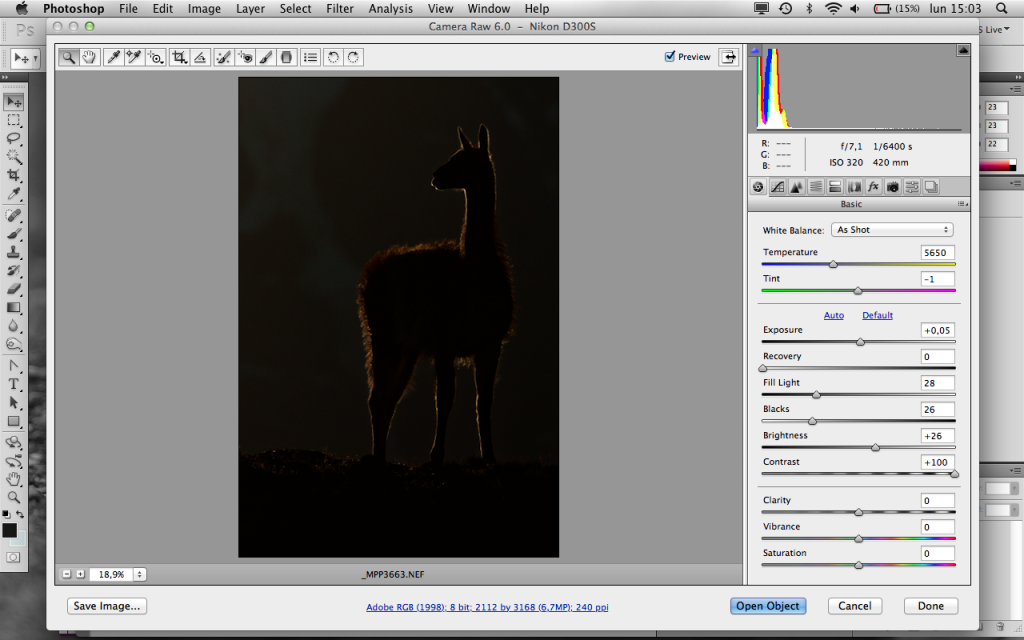This screenshot has height=640, width=1024.
Task: Open the Tone Curve panel tab
Action: pos(777,187)
